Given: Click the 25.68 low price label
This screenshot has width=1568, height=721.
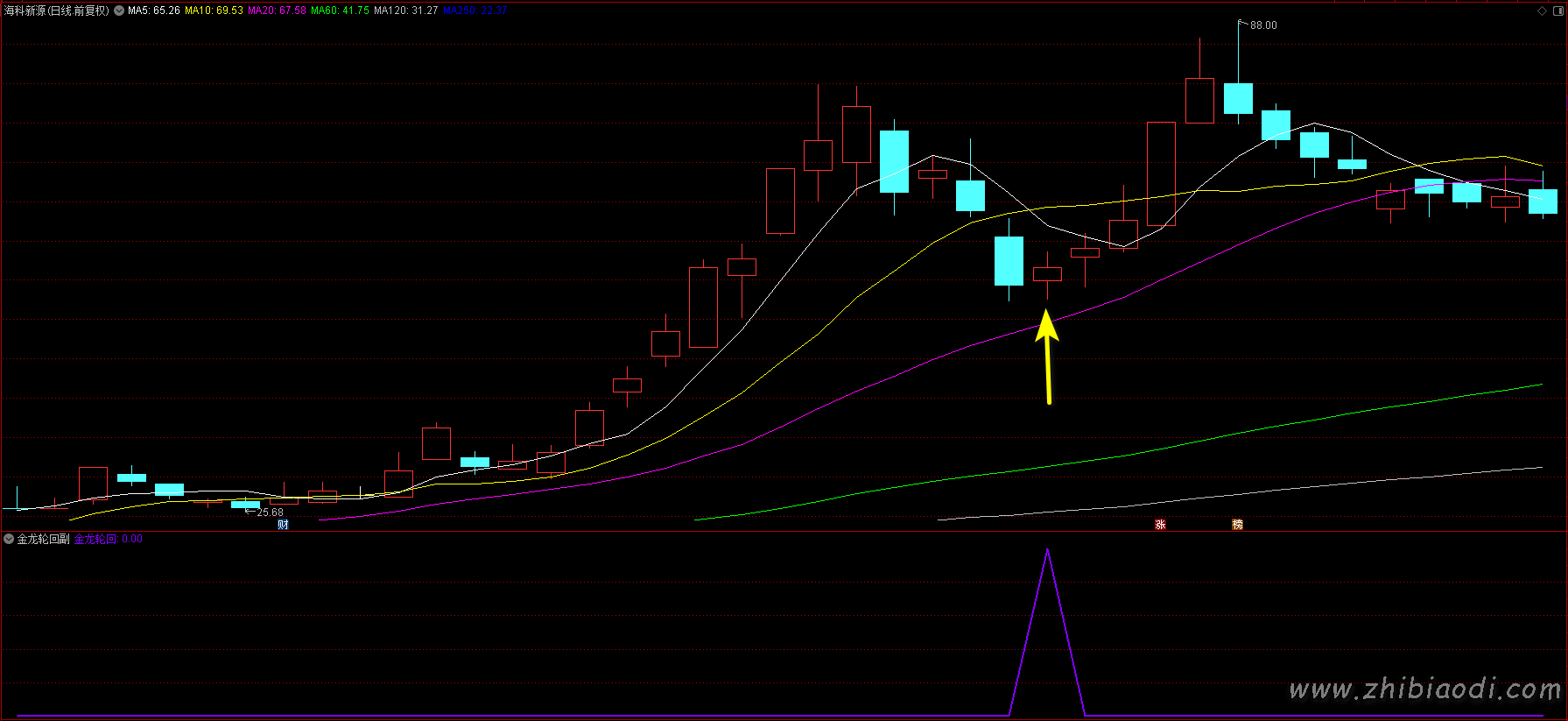Looking at the screenshot, I should [x=270, y=512].
